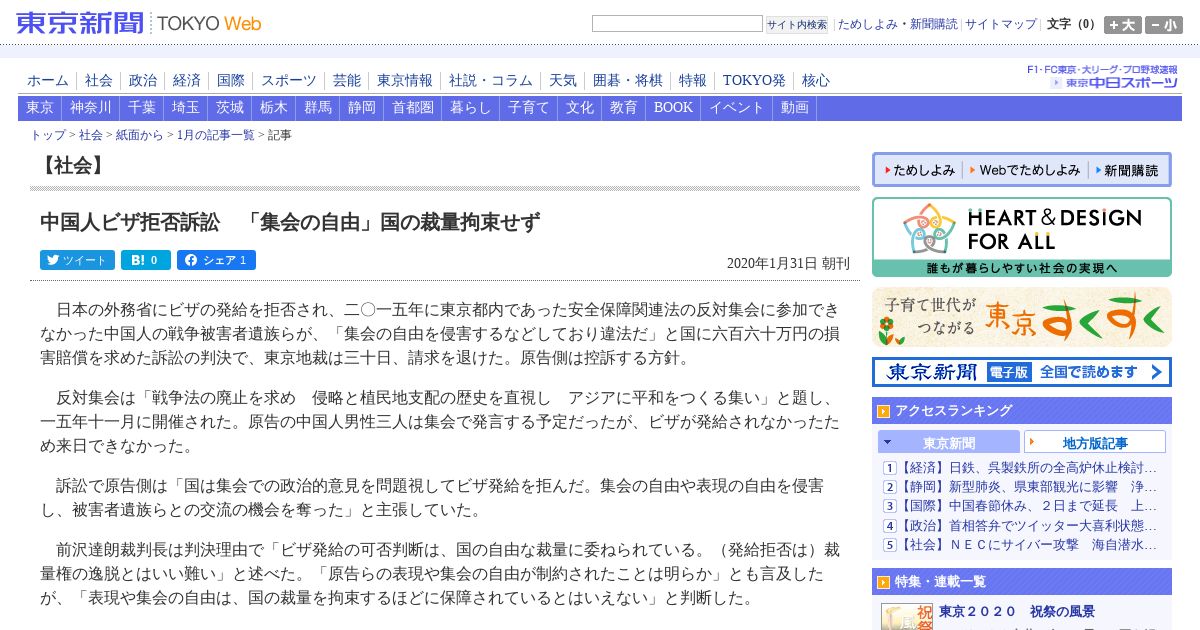Screen dimensions: 1200x630
Task: Click Webでためしよみ in subscription box
Action: pos(1024,170)
